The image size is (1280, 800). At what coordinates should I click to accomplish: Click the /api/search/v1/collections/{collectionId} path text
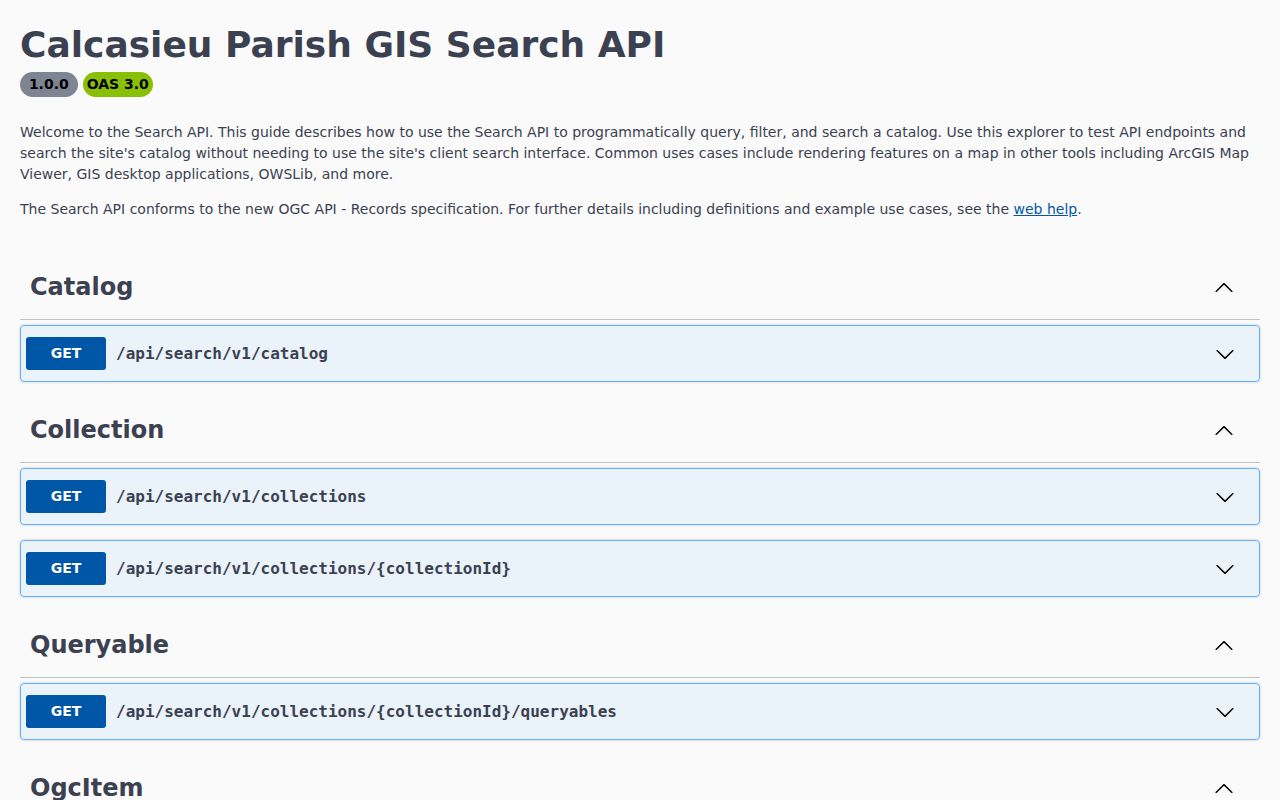[x=313, y=568]
